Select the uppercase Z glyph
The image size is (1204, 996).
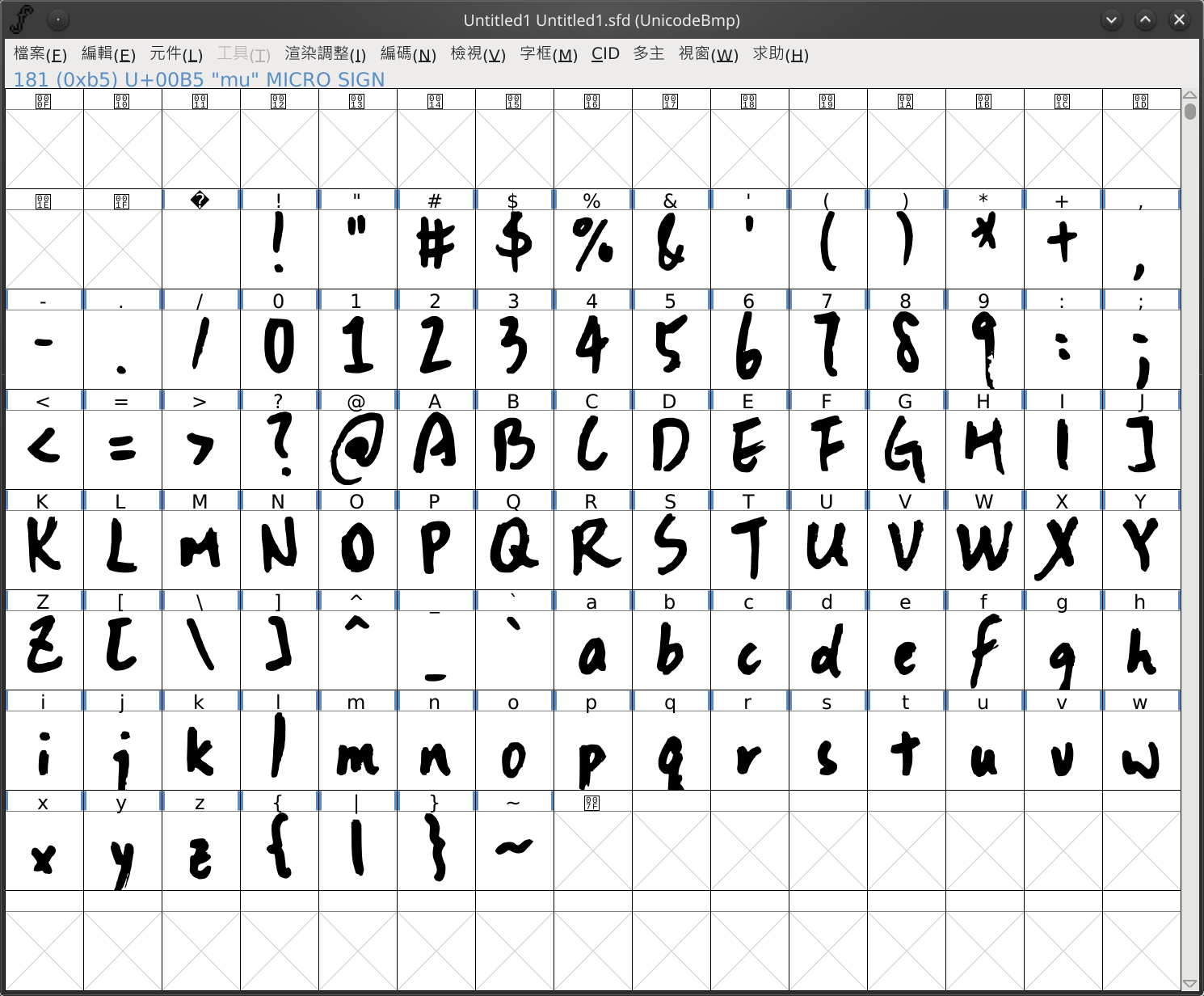click(44, 650)
